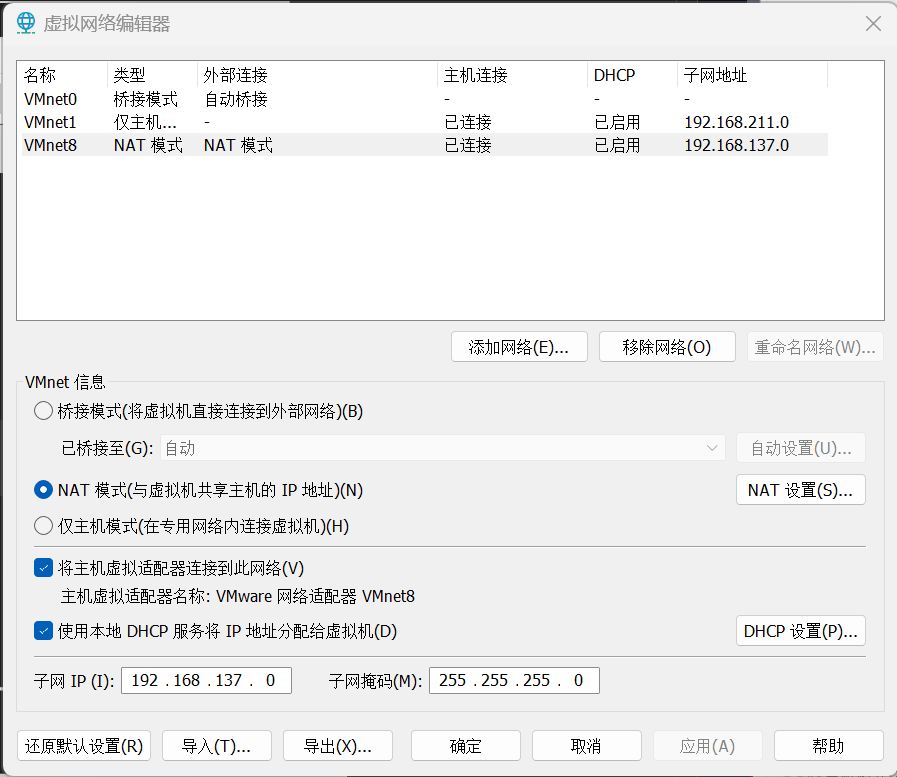Open NAT 设置(S)... dialog
The height and width of the screenshot is (777, 897).
(800, 490)
